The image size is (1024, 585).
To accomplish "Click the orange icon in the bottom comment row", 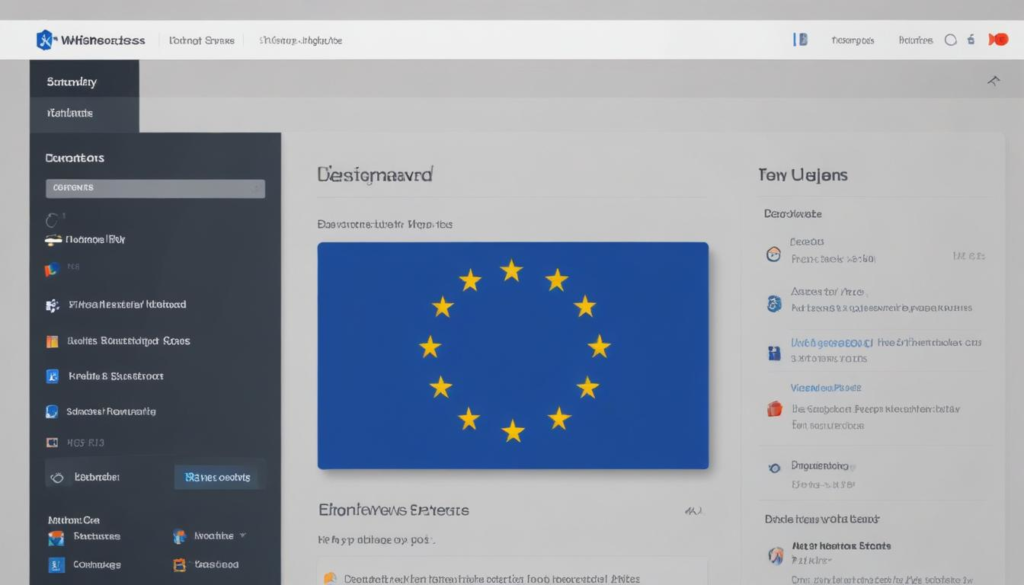I will click(330, 578).
